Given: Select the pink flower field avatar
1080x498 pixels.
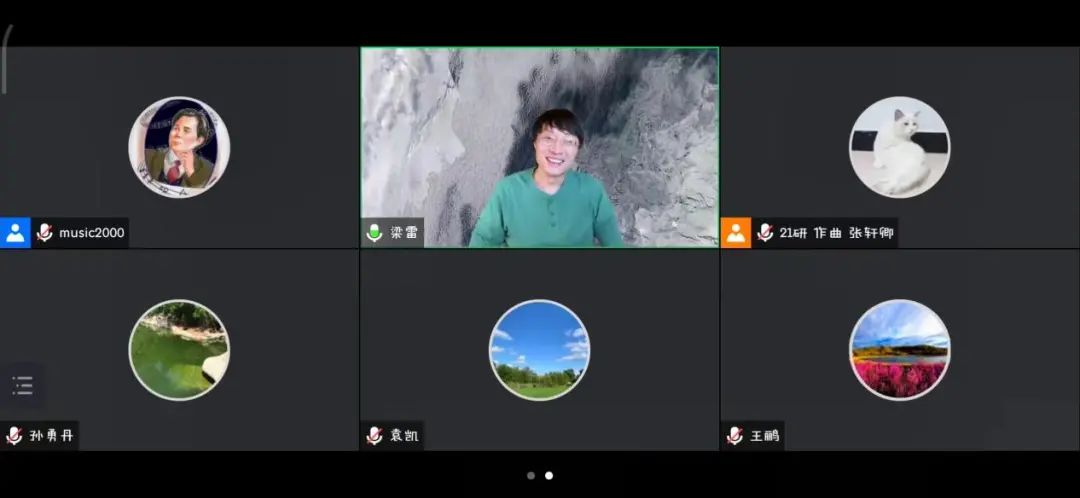Looking at the screenshot, I should 899,350.
